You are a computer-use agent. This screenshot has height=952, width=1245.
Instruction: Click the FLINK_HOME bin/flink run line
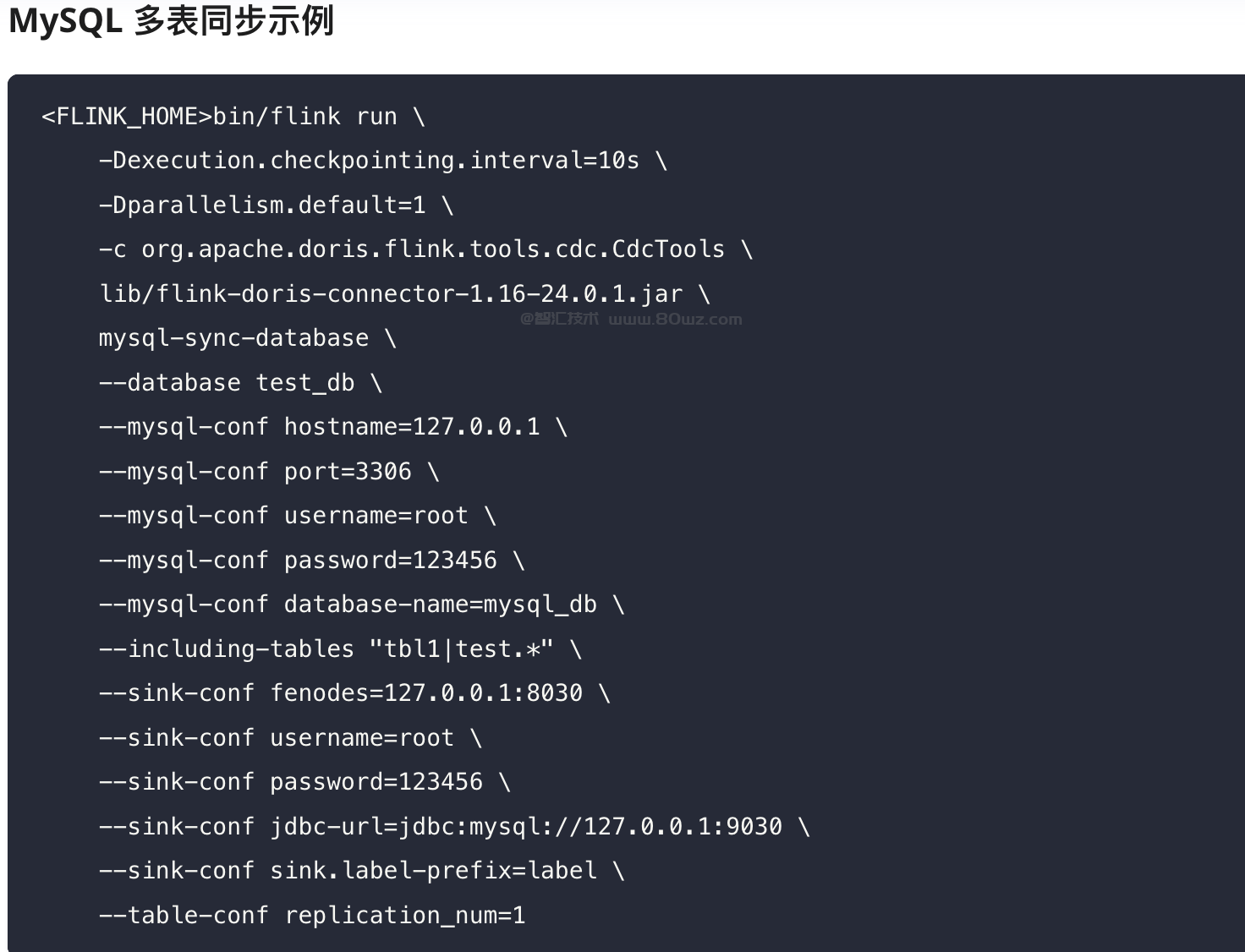pos(233,116)
